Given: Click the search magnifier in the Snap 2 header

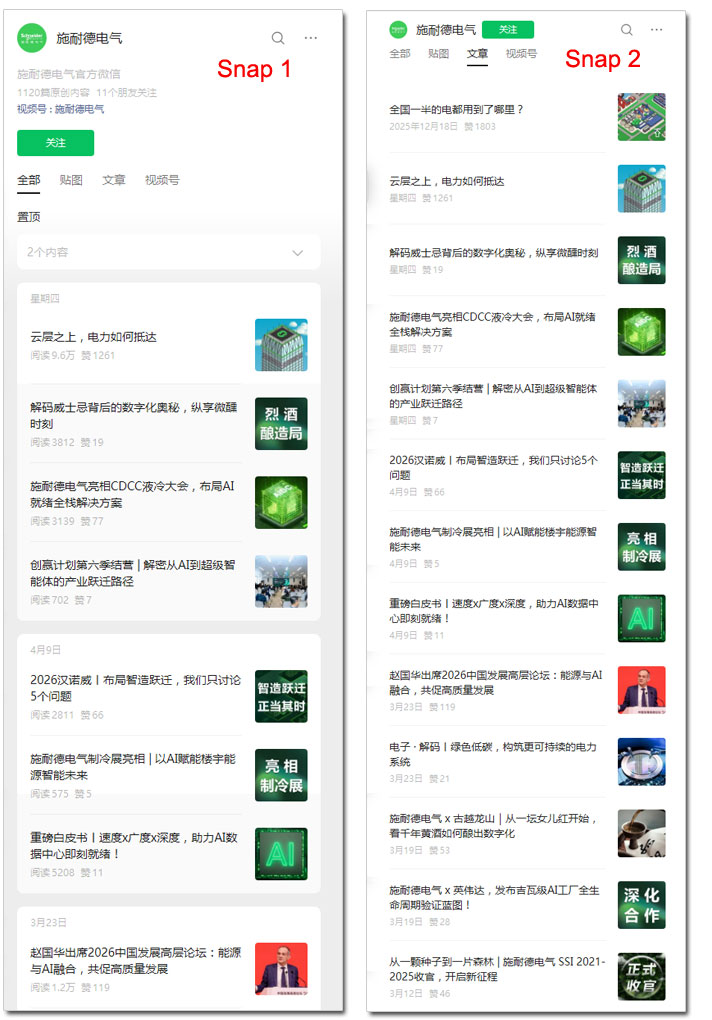Looking at the screenshot, I should [627, 30].
